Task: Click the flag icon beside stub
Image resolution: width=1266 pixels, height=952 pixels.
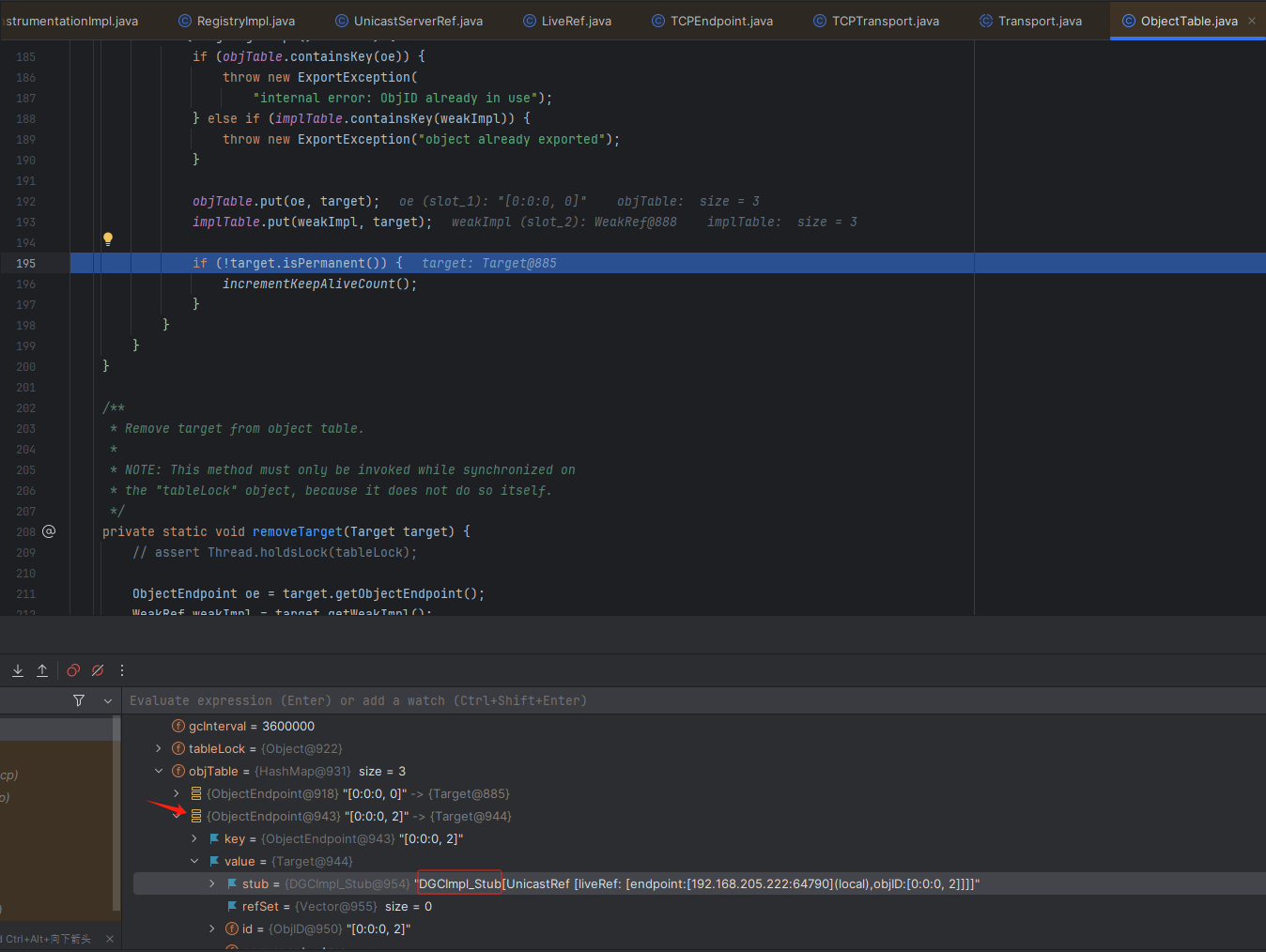Action: pos(232,883)
